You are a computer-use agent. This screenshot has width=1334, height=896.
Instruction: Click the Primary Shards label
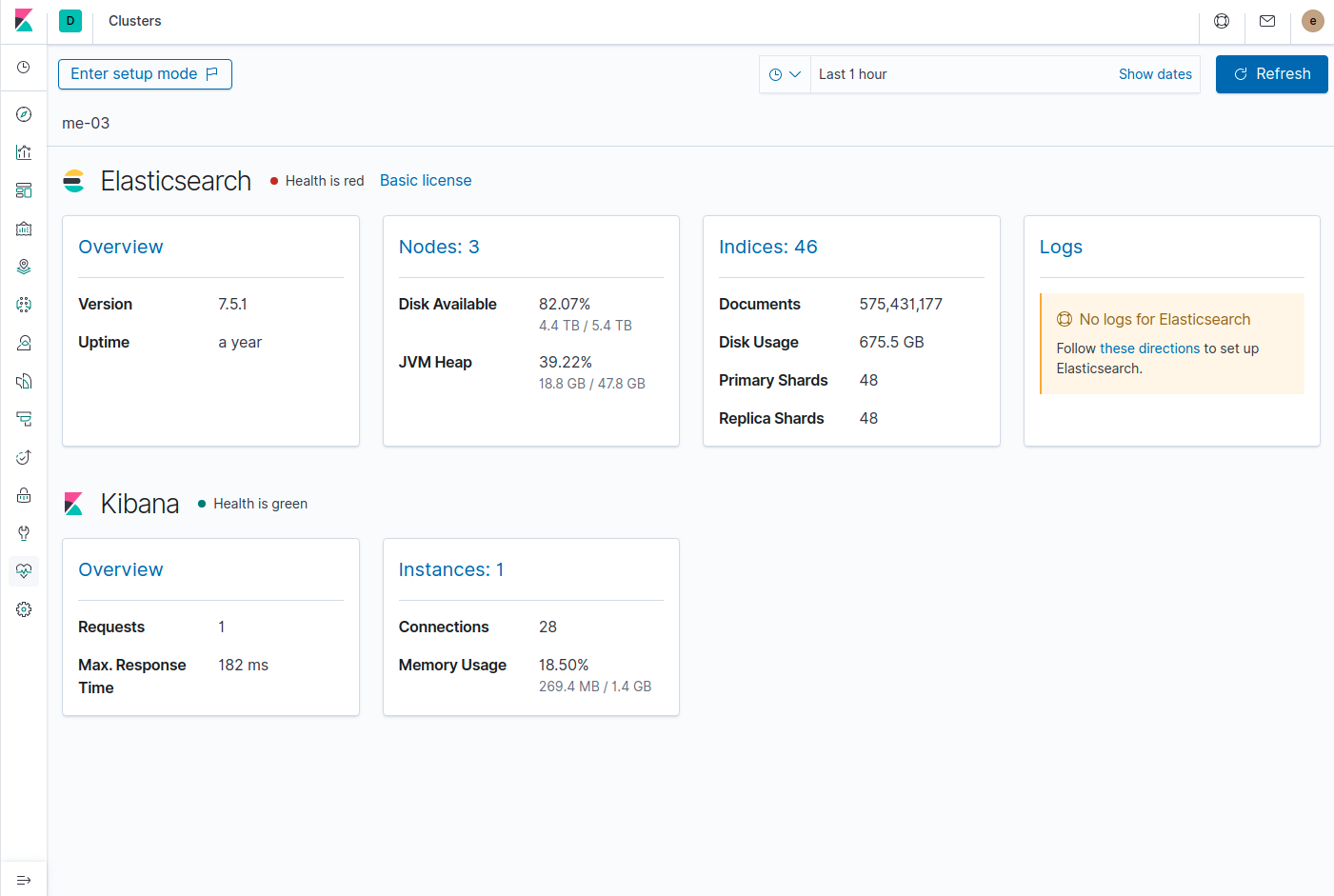(x=773, y=380)
